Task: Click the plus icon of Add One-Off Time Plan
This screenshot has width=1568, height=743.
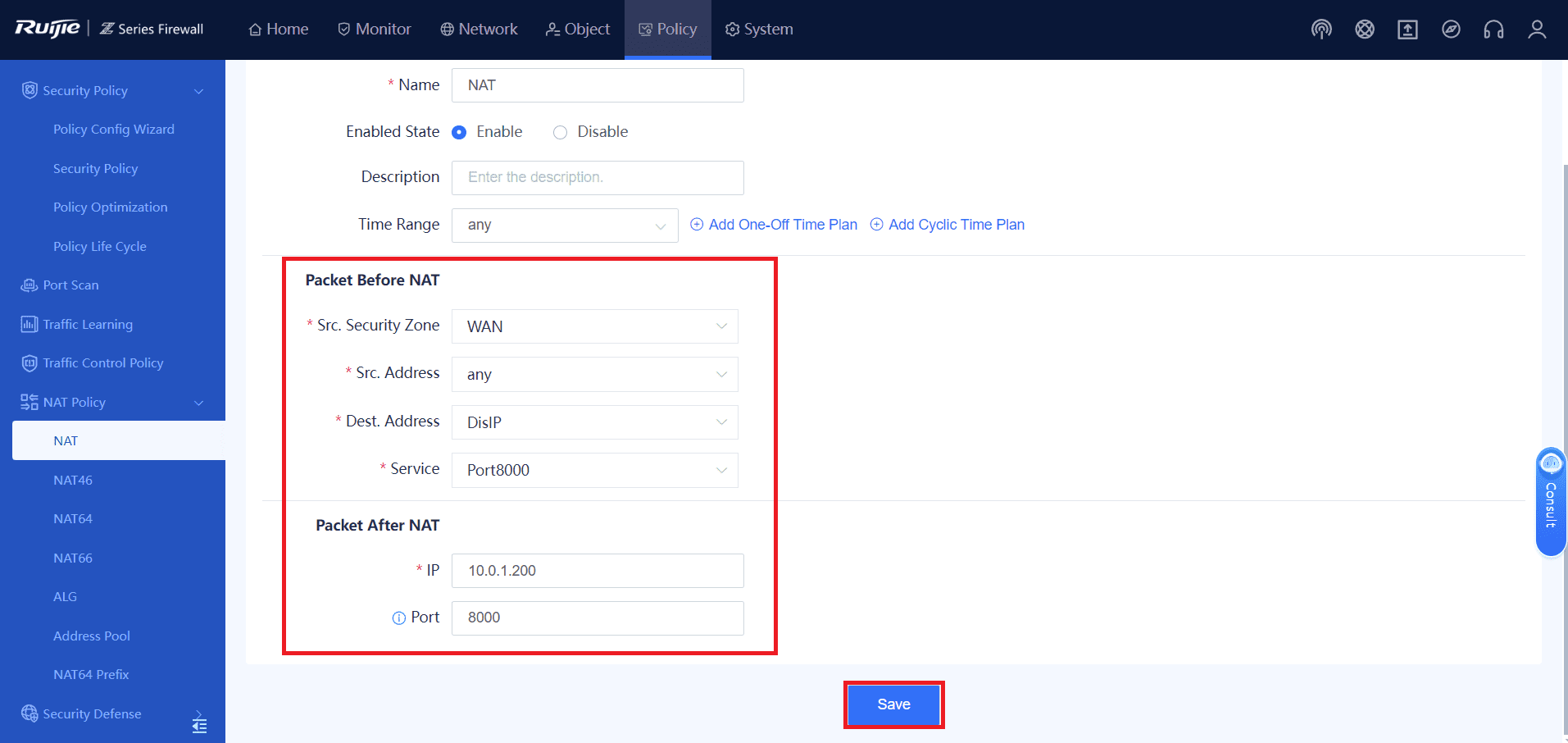Action: tap(697, 225)
